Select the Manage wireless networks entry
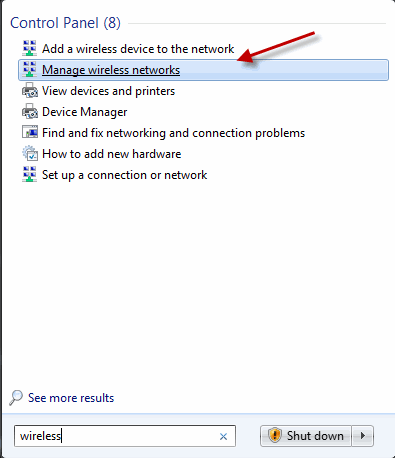 [203, 70]
